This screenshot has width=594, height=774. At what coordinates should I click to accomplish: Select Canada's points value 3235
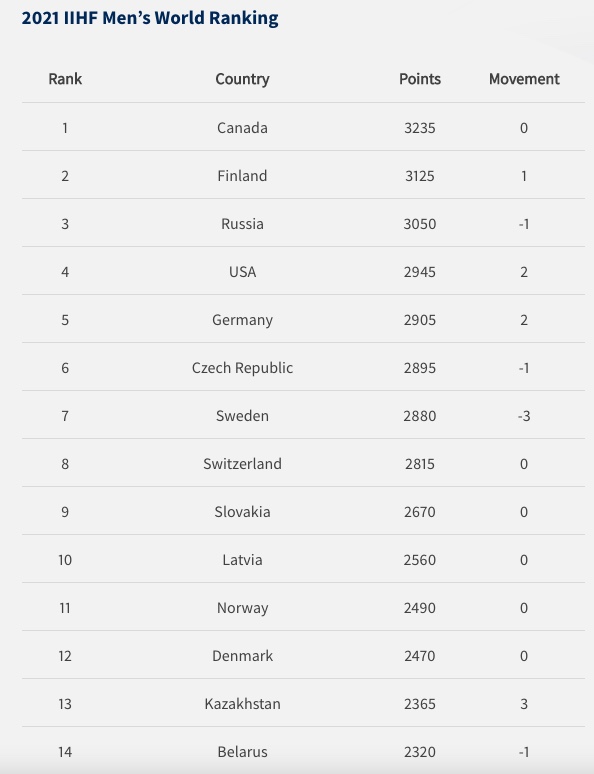pyautogui.click(x=420, y=128)
